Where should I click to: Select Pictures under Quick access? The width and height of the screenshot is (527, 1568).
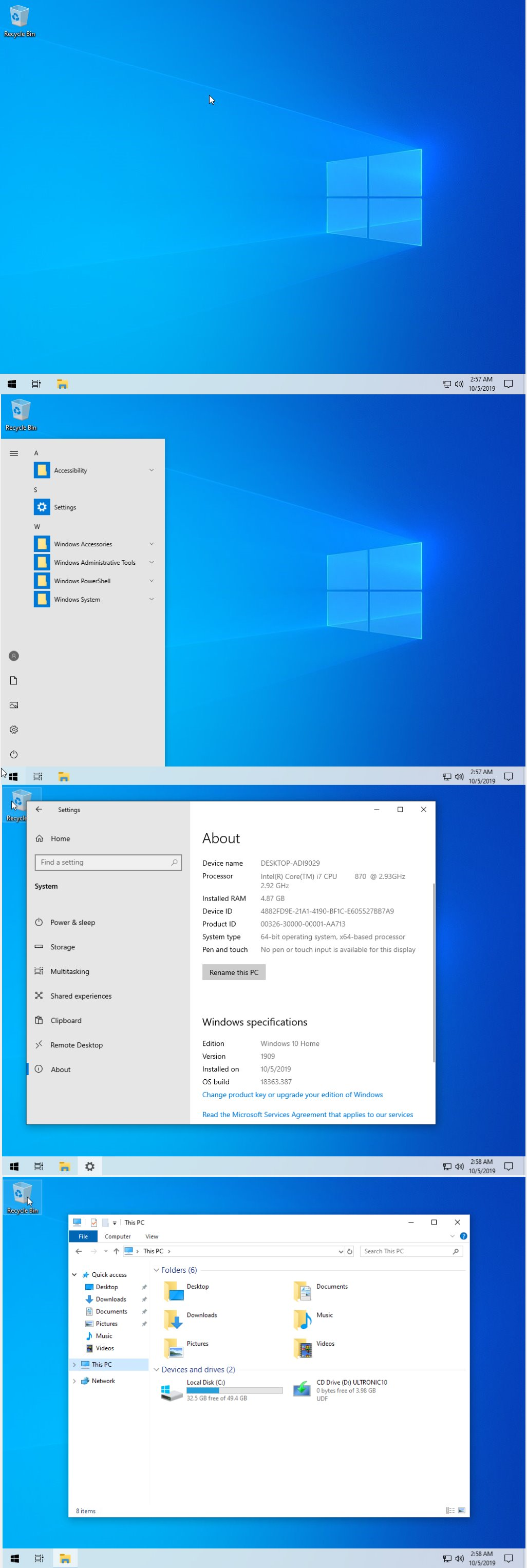coord(106,1323)
